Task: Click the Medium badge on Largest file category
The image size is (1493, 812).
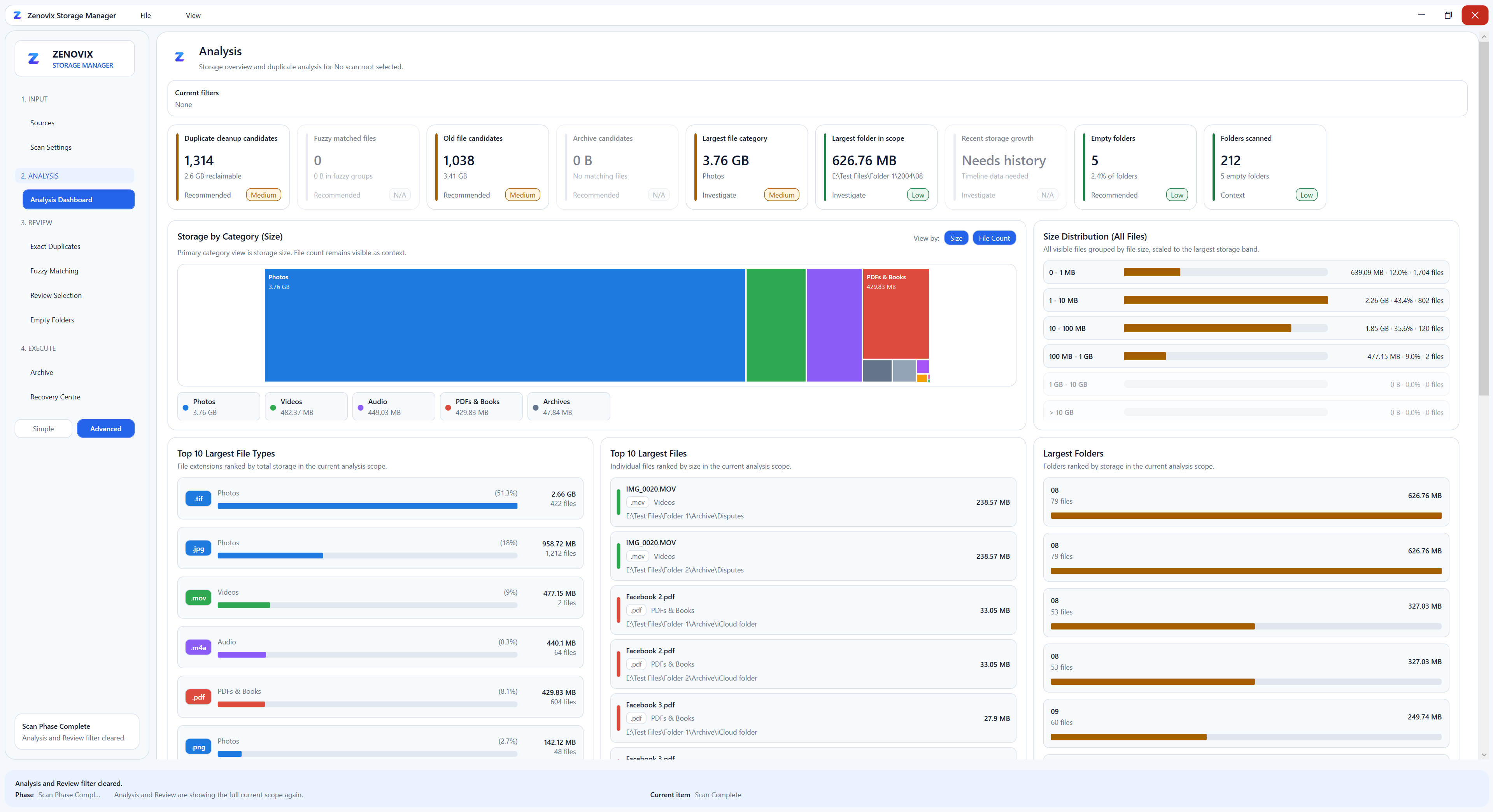Action: pos(781,195)
